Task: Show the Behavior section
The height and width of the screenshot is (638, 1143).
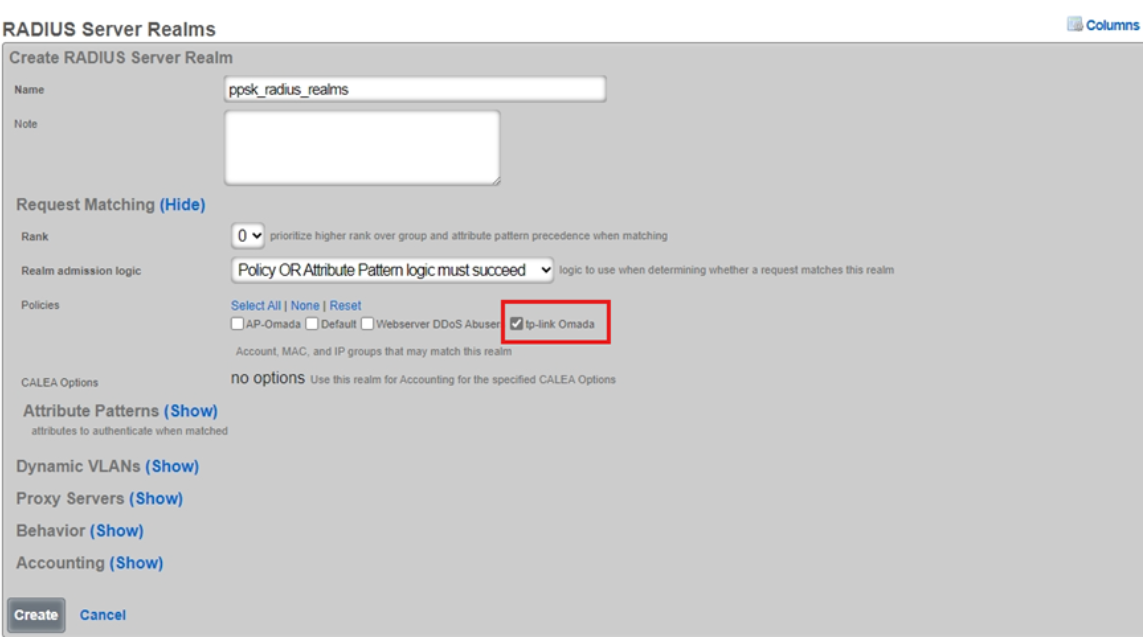Action: (x=117, y=531)
